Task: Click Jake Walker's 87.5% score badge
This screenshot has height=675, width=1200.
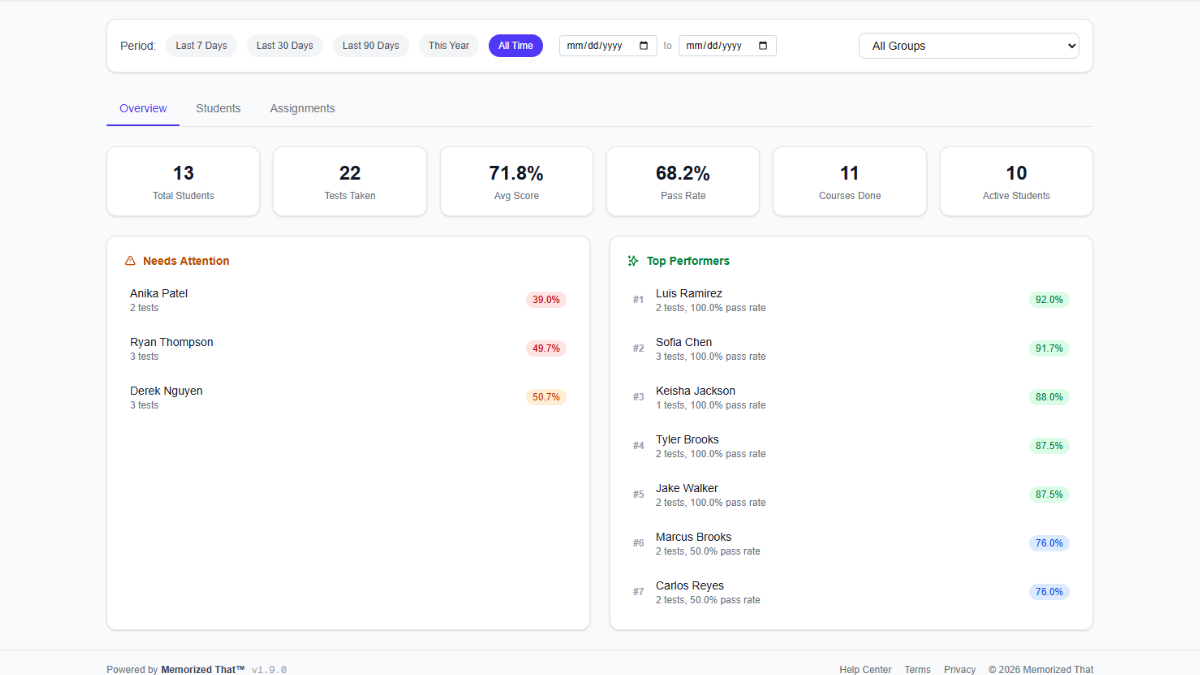Action: (1049, 495)
